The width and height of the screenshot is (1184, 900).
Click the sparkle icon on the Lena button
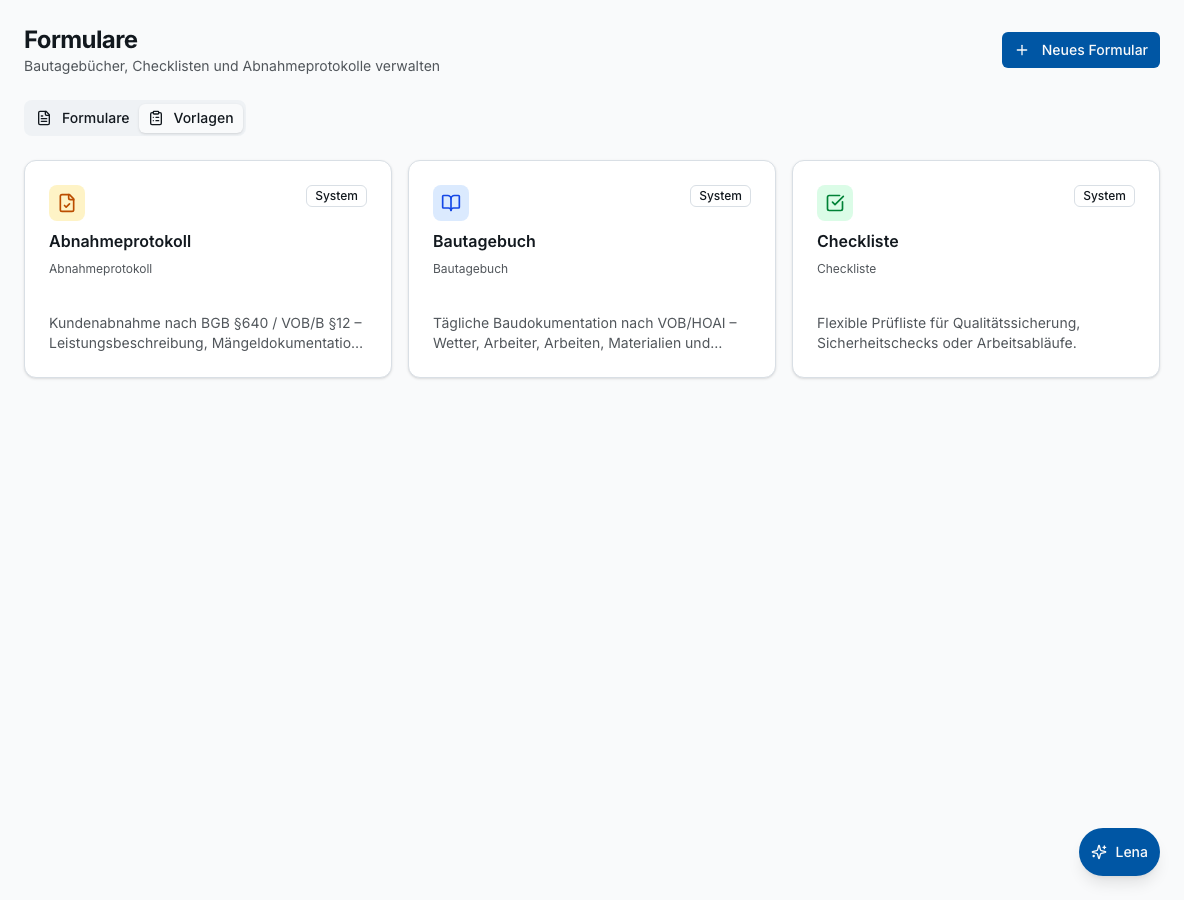[1099, 852]
